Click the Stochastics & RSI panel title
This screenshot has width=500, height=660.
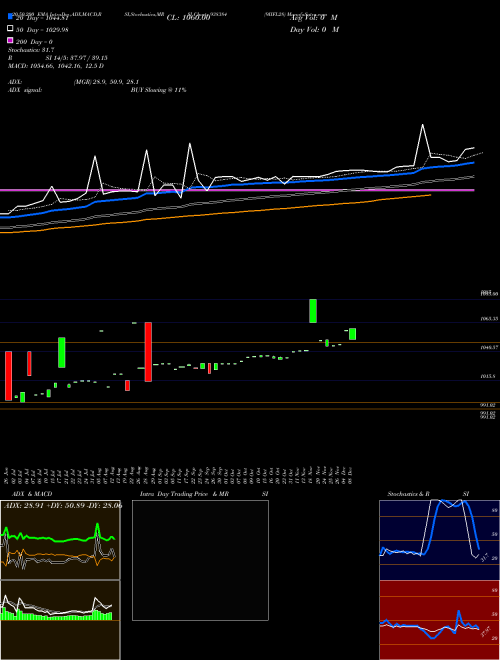pos(428,494)
